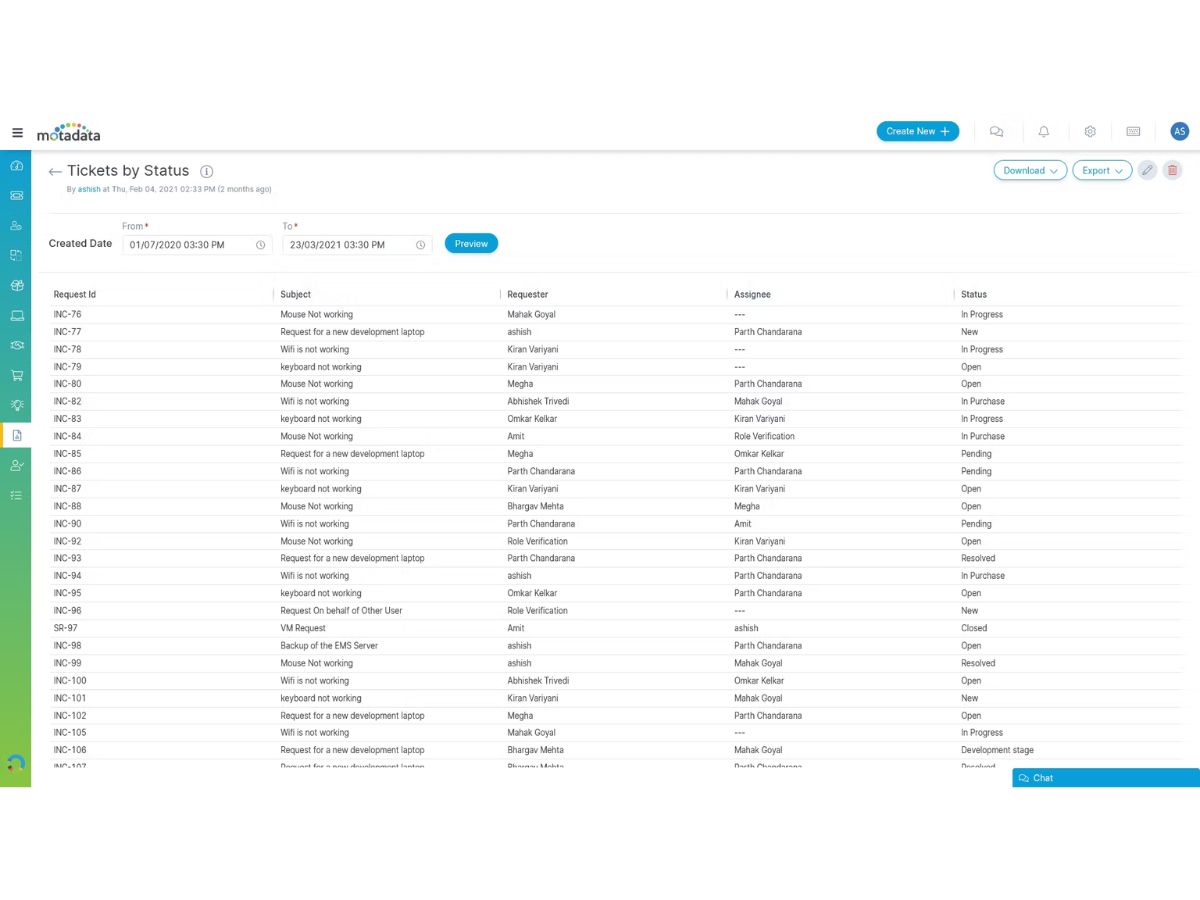Click the To date input field
The image size is (1200, 900).
tap(357, 245)
